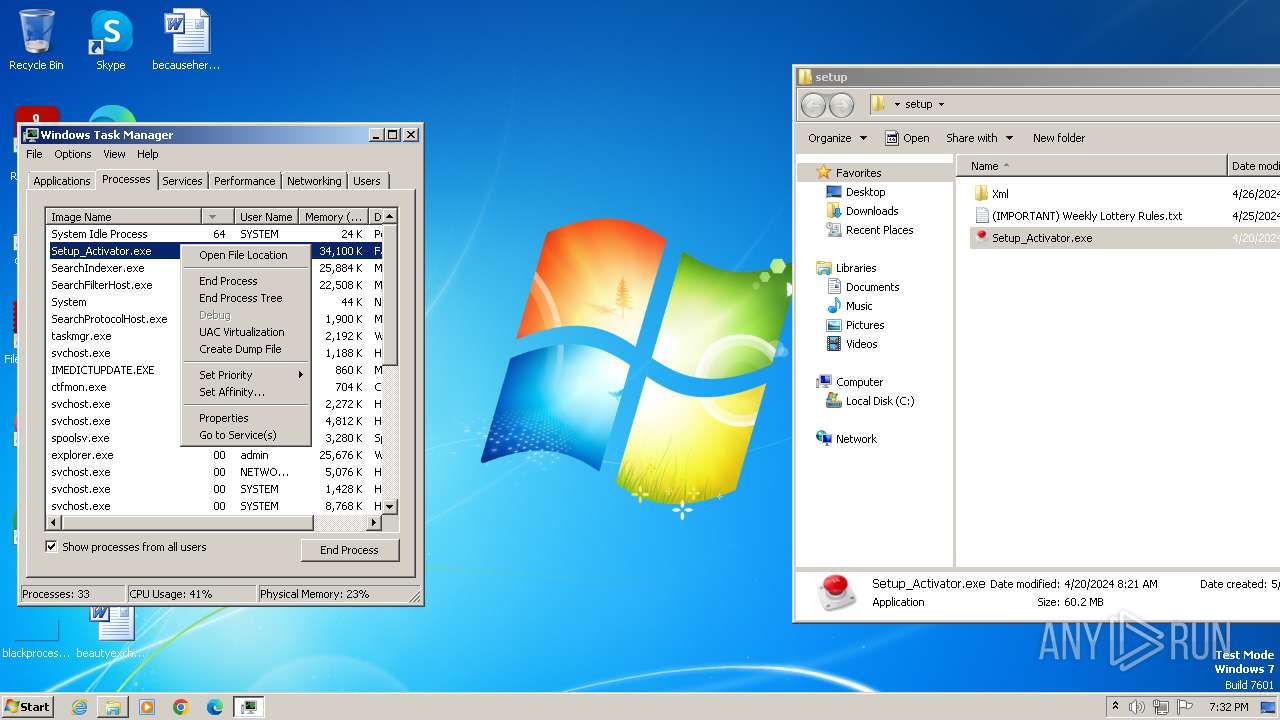Open the Pictures library

(x=865, y=325)
